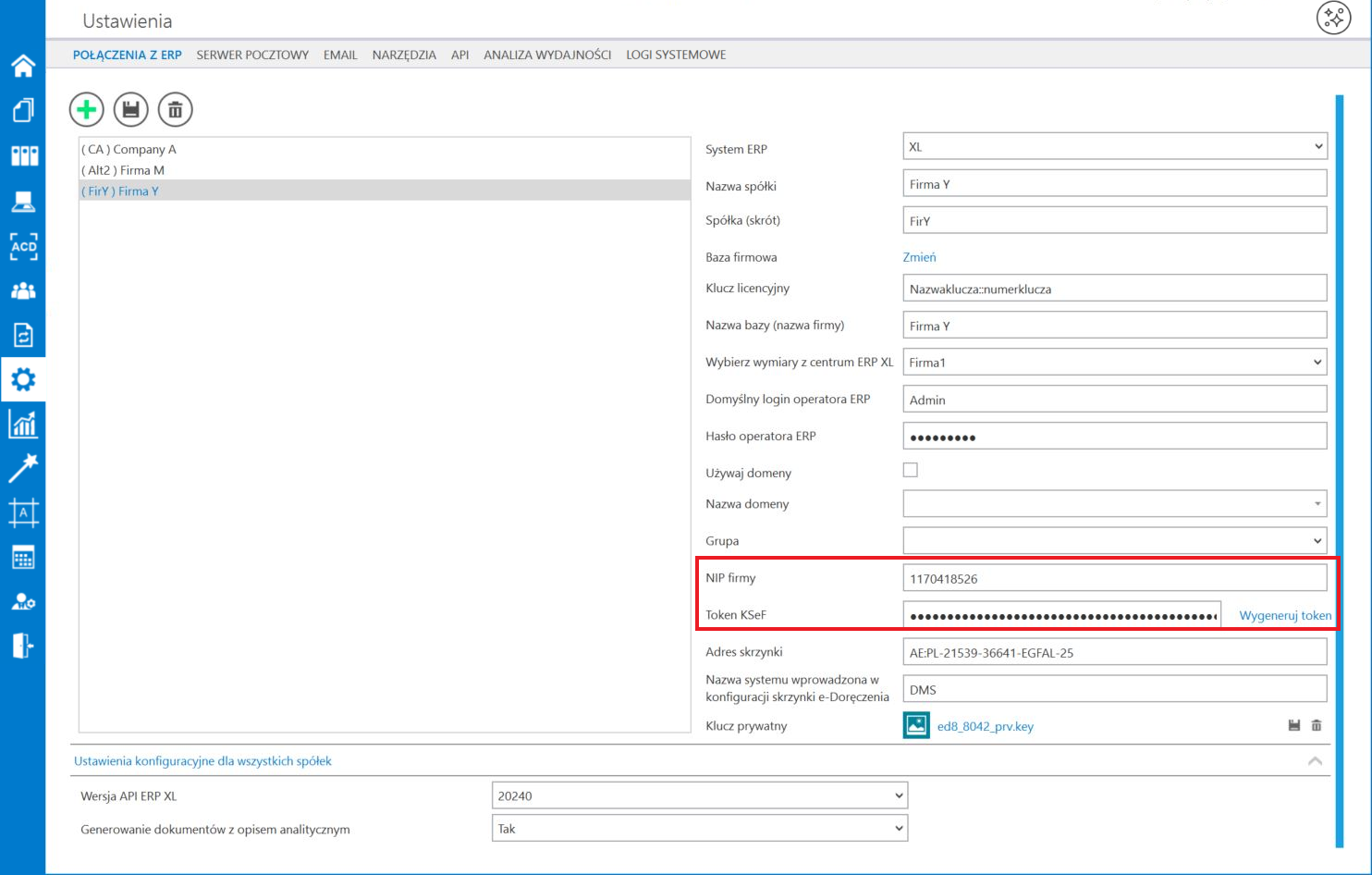The height and width of the screenshot is (875, 1372).
Task: Click the round save toolbar icon
Action: click(131, 110)
